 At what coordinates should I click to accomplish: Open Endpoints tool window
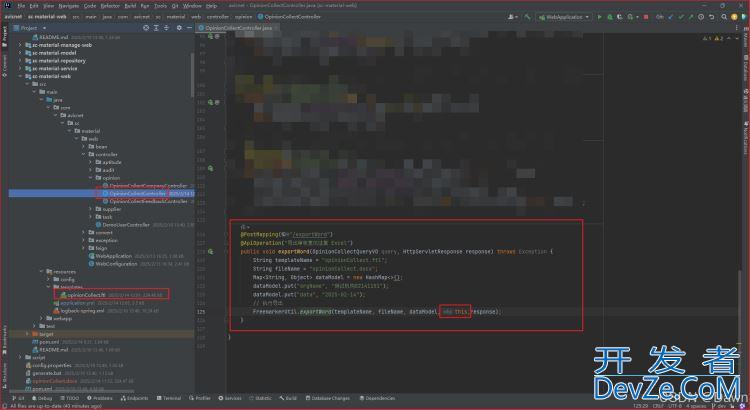pyautogui.click(x=134, y=398)
